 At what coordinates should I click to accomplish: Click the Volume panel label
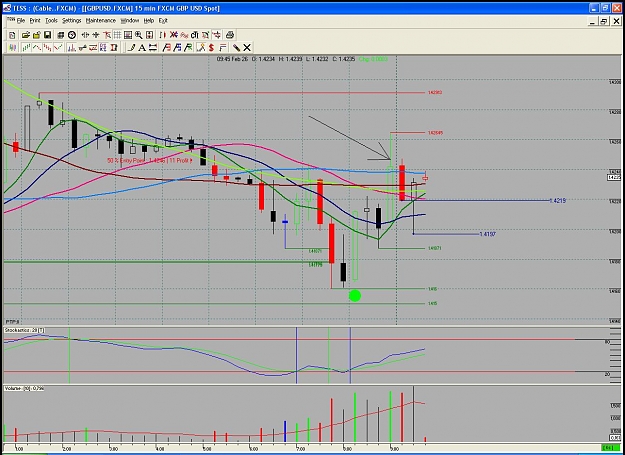pyautogui.click(x=24, y=388)
